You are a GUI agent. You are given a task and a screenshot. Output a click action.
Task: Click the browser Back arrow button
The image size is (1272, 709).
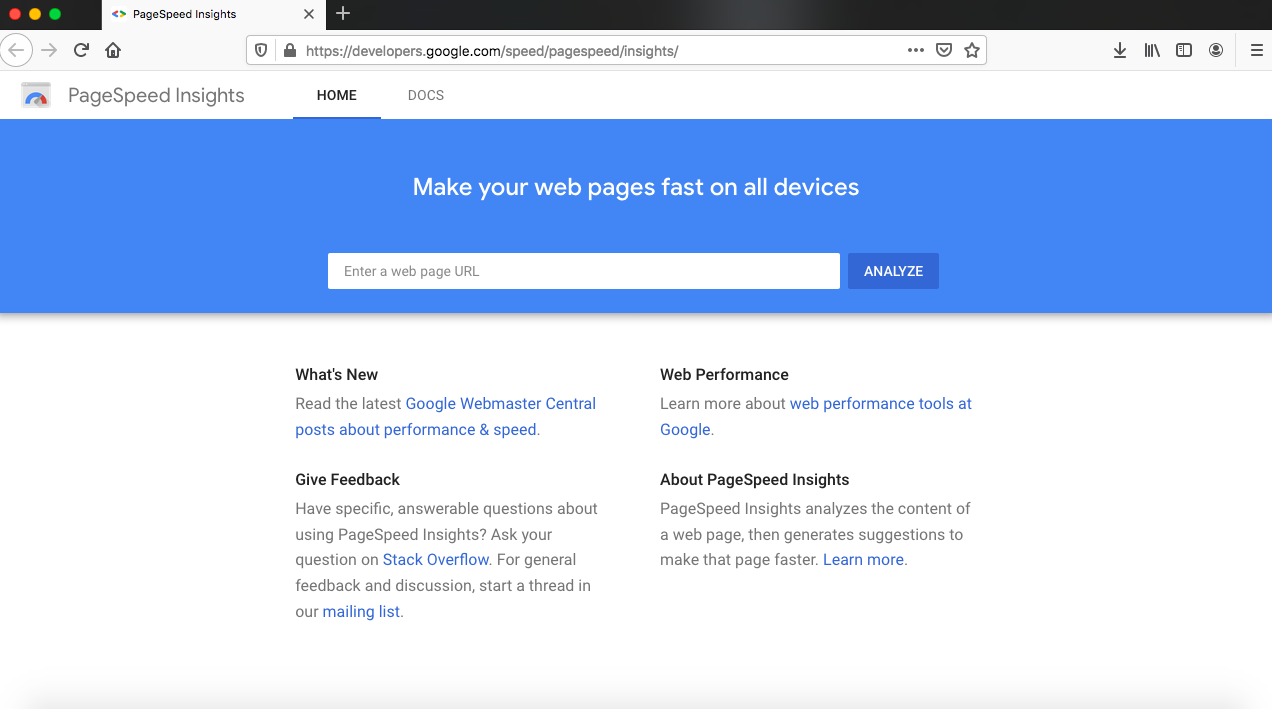[16, 50]
